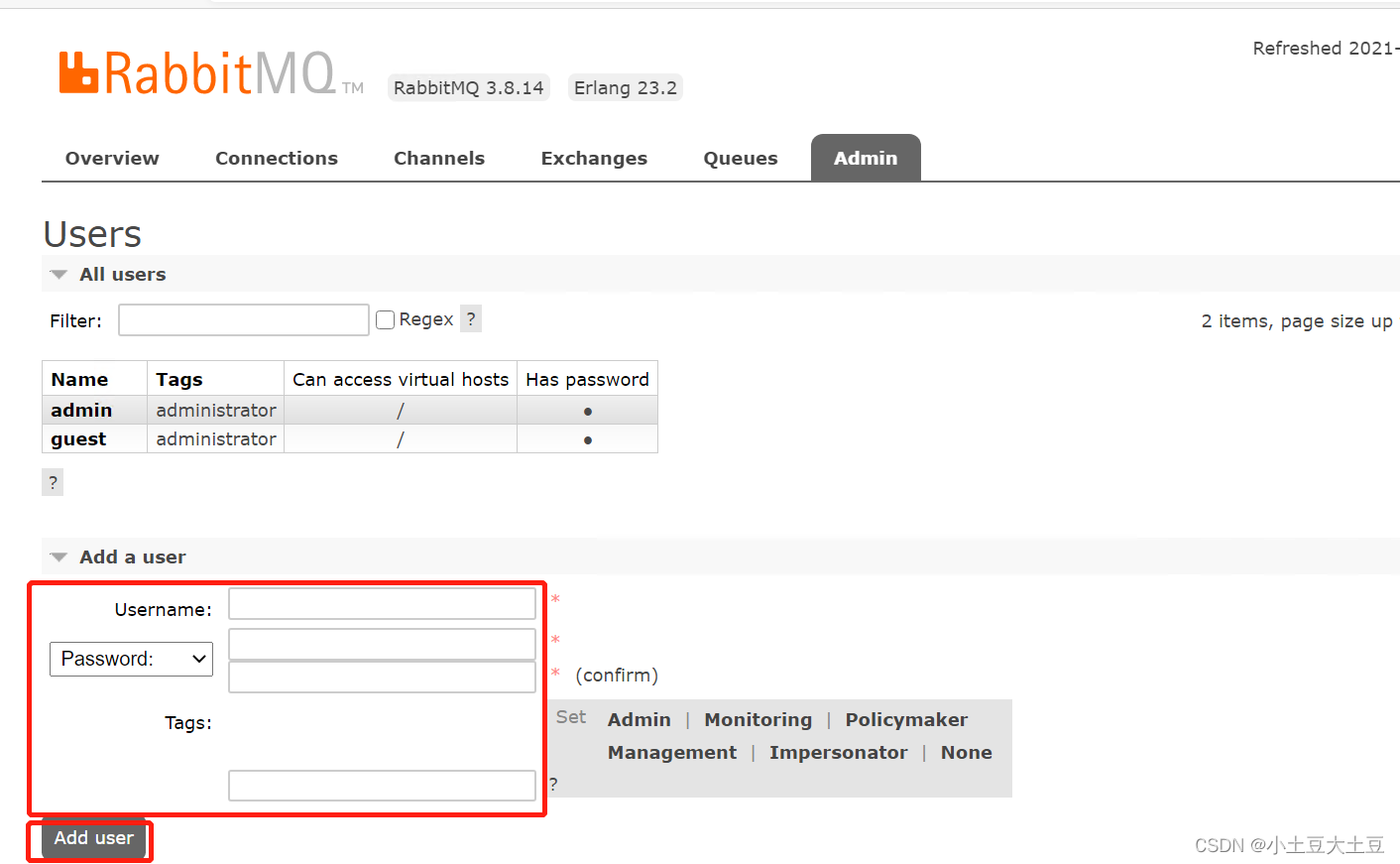Image resolution: width=1400 pixels, height=864 pixels.
Task: Switch to the Connections tab
Action: pyautogui.click(x=277, y=158)
